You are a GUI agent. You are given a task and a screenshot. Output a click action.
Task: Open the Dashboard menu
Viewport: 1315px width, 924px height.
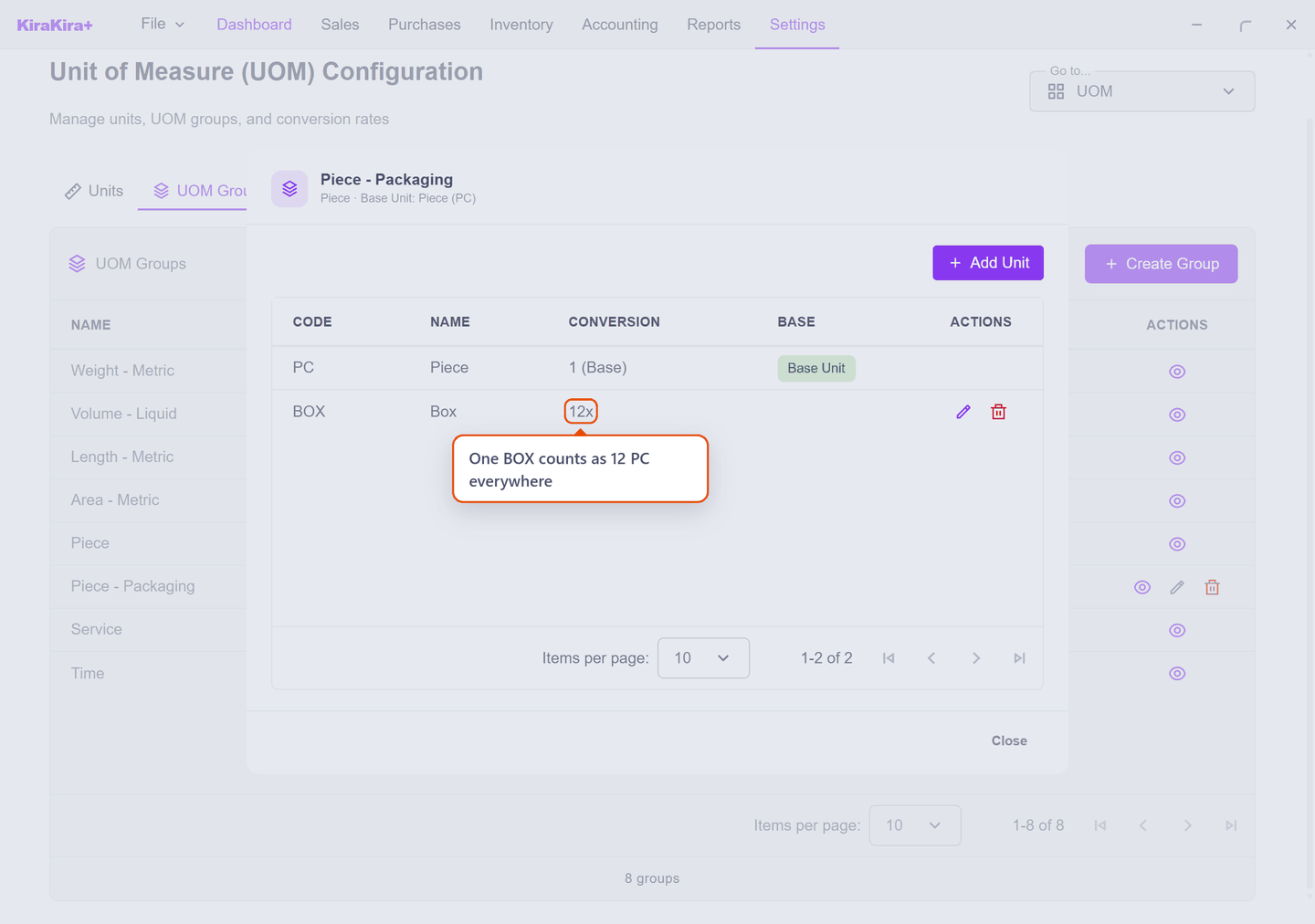pyautogui.click(x=254, y=25)
